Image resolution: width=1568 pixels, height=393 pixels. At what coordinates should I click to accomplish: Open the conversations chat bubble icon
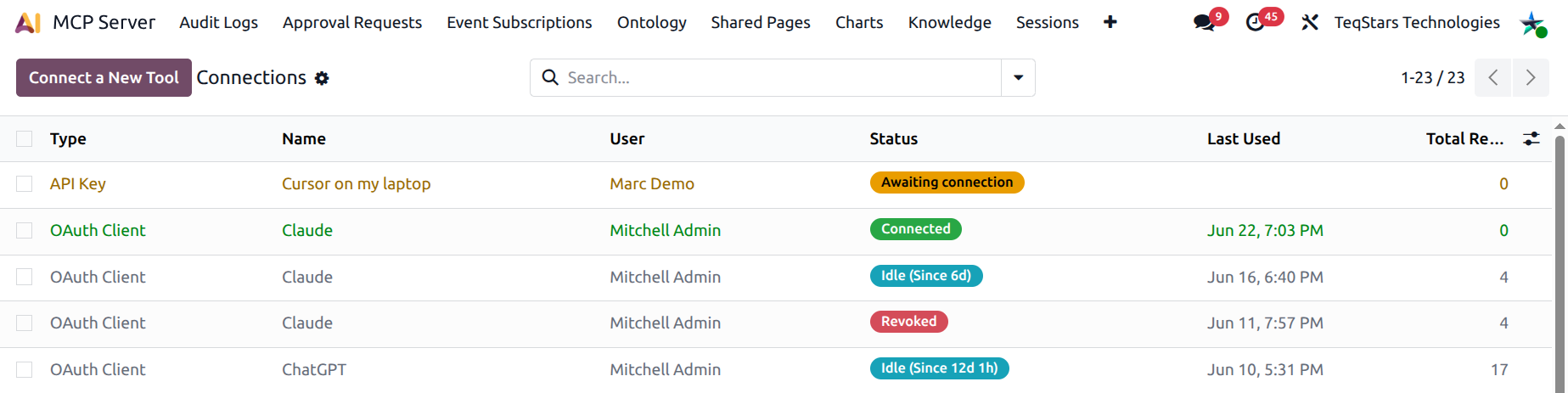(x=1204, y=23)
